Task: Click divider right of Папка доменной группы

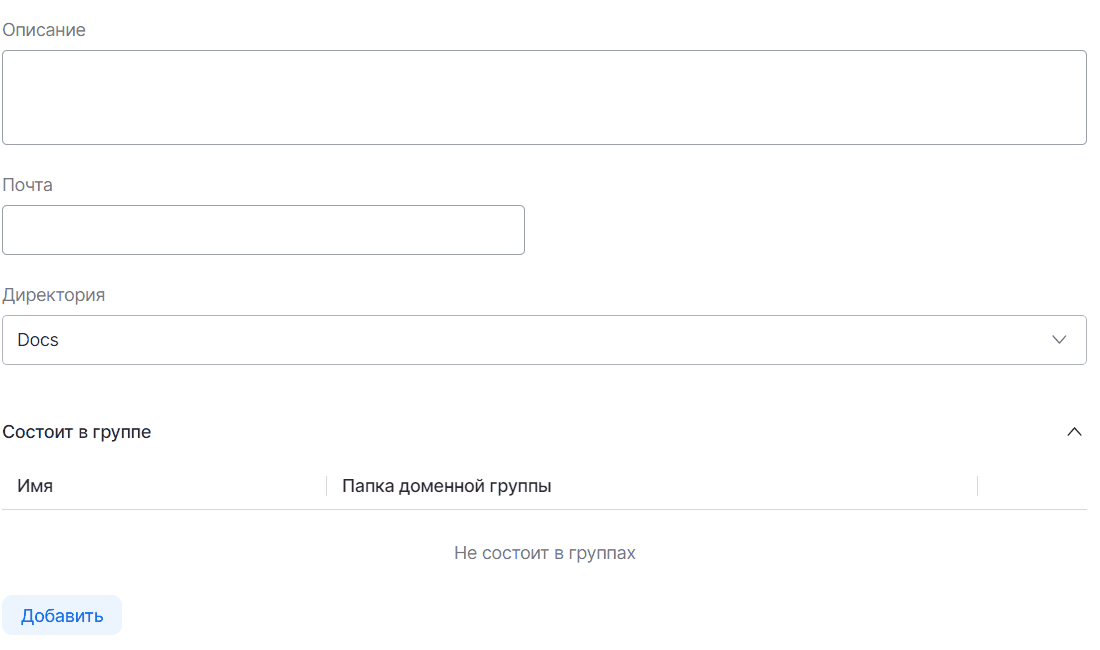Action: pyautogui.click(x=977, y=486)
